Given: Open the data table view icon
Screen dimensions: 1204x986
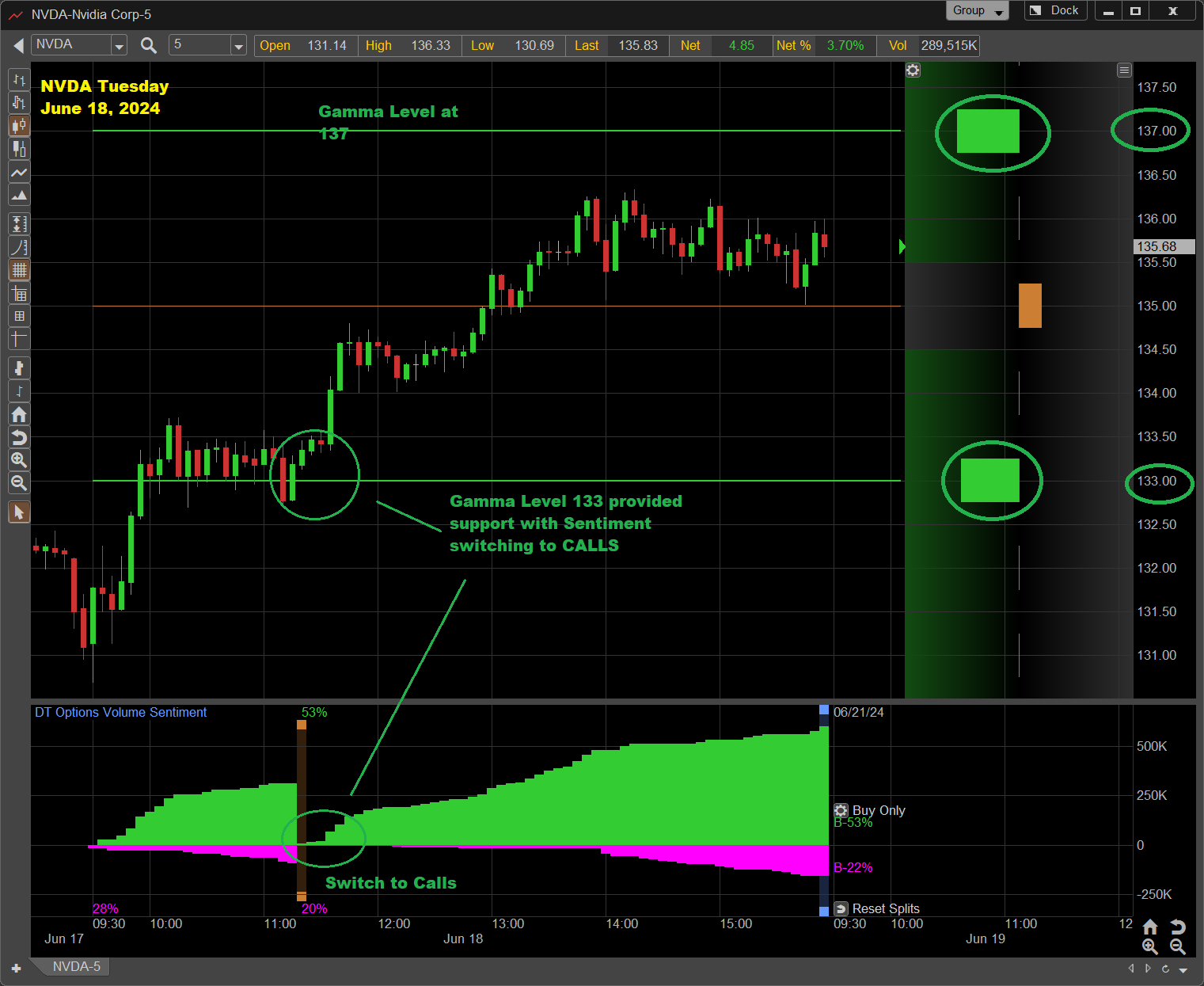Looking at the screenshot, I should (x=19, y=294).
